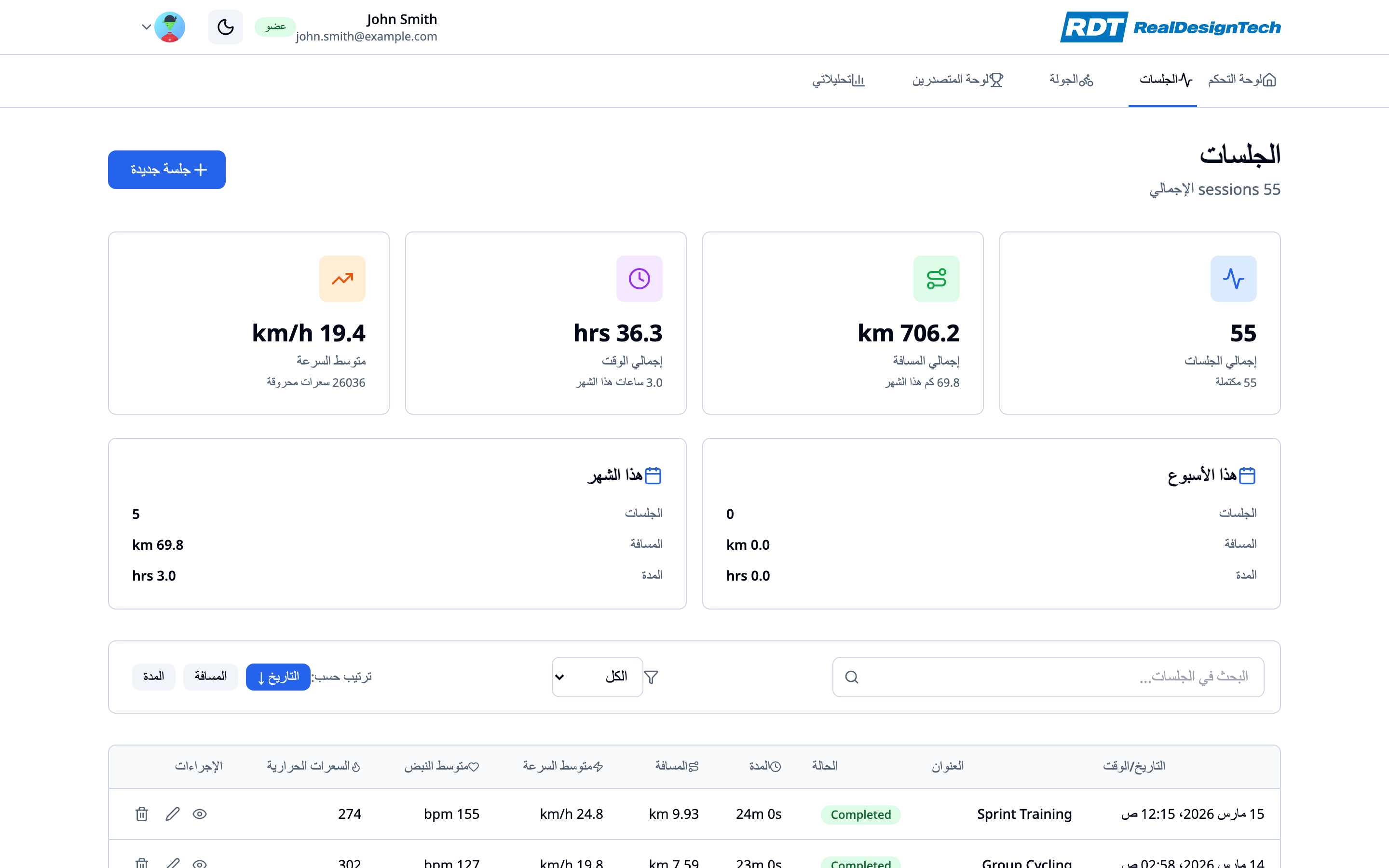This screenshot has width=1389, height=868.
Task: Open user menu chevron beside avatar
Action: pos(146,27)
